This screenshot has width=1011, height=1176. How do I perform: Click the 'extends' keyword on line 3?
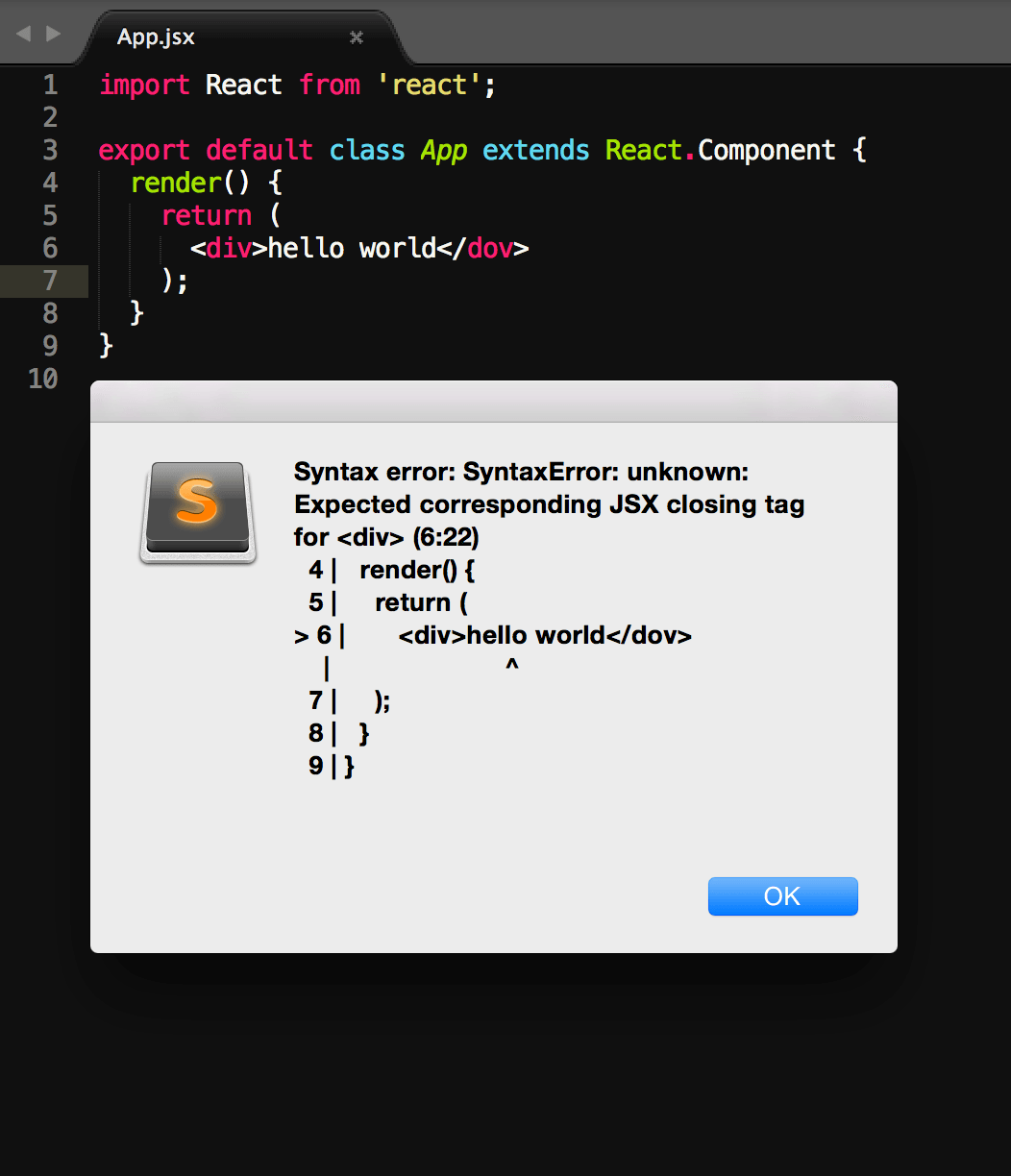[536, 150]
